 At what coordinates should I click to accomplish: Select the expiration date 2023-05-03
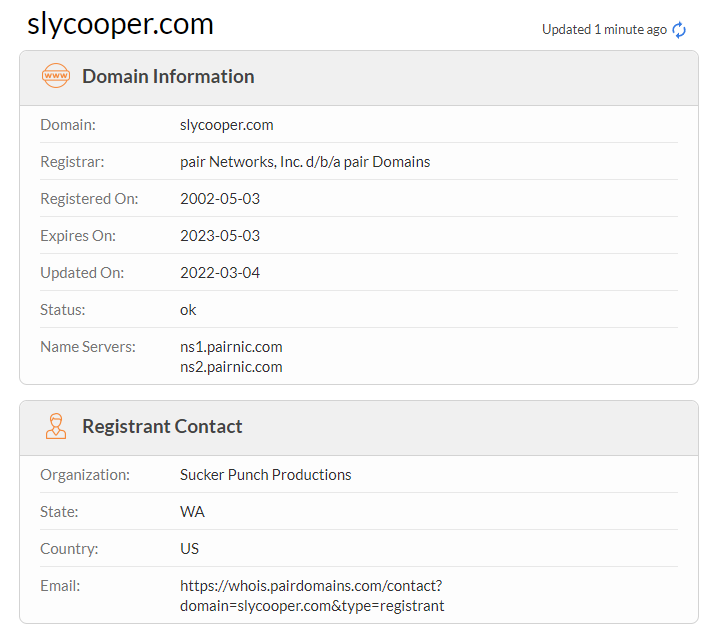220,236
